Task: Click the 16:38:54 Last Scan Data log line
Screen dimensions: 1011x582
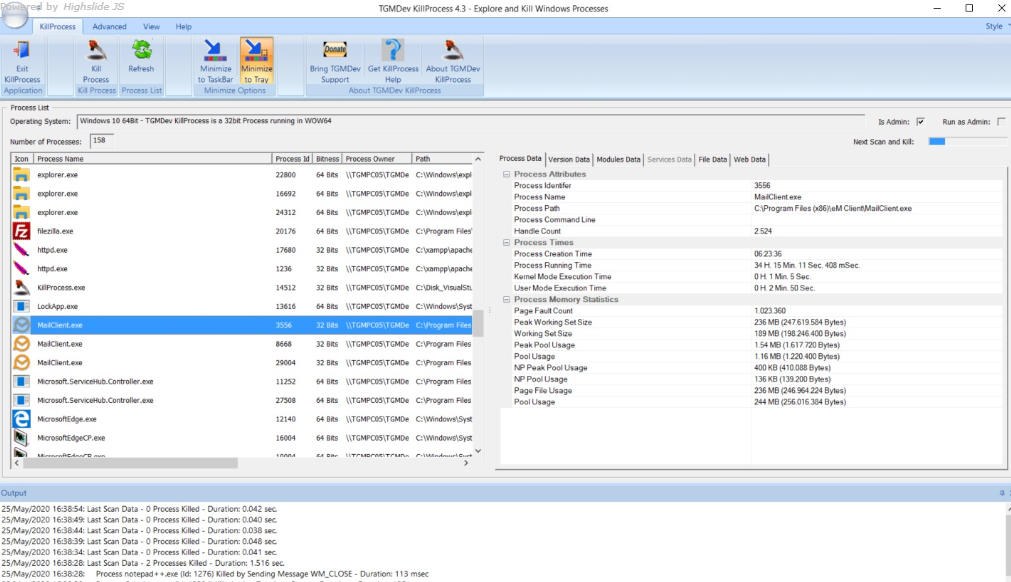Action: 139,509
